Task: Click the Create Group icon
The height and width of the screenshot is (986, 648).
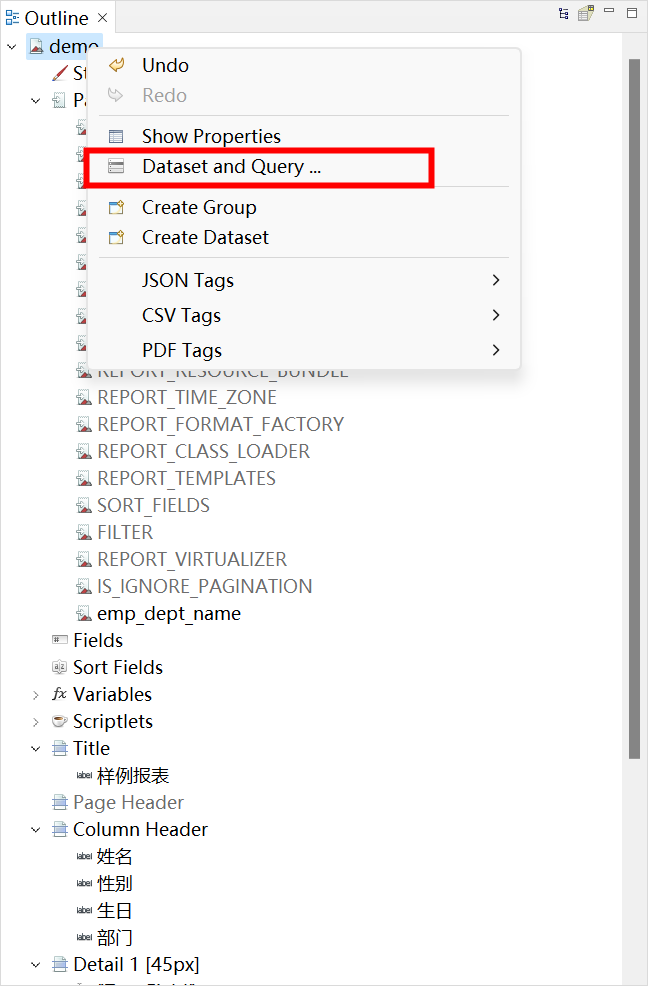Action: tap(117, 208)
